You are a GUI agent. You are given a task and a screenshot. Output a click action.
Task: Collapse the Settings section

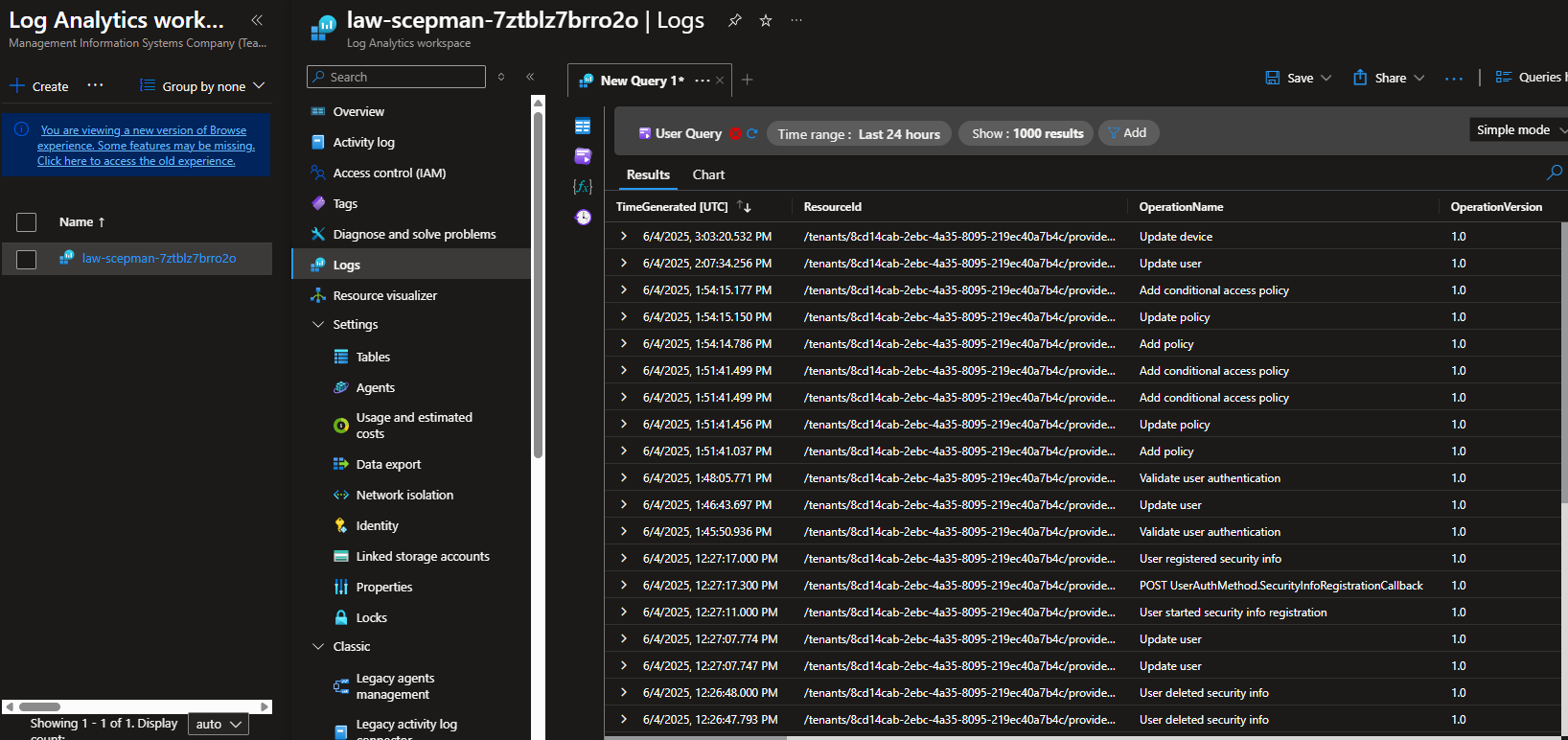pyautogui.click(x=318, y=324)
